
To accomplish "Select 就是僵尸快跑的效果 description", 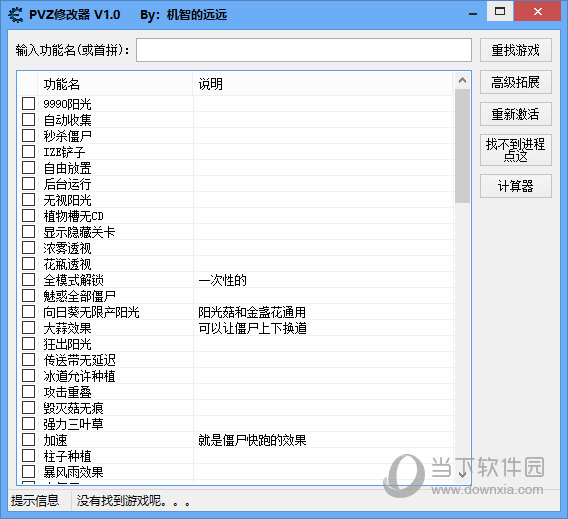I will [252, 440].
